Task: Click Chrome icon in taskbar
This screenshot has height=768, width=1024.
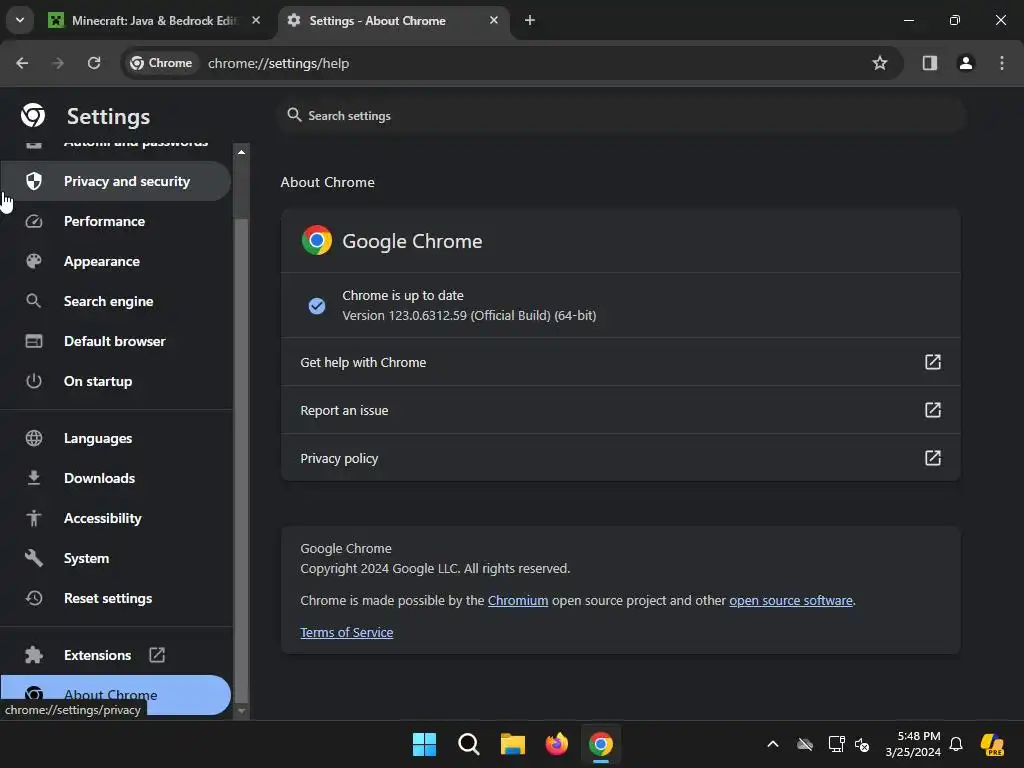Action: (x=601, y=744)
